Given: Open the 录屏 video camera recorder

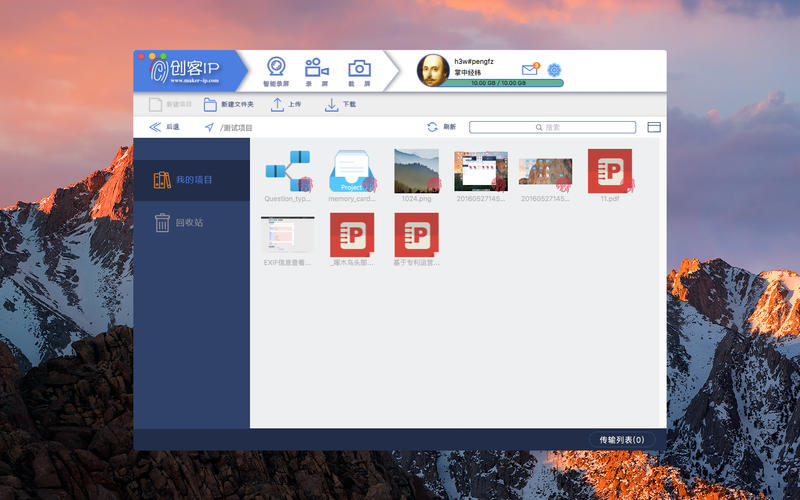Looking at the screenshot, I should pos(317,71).
